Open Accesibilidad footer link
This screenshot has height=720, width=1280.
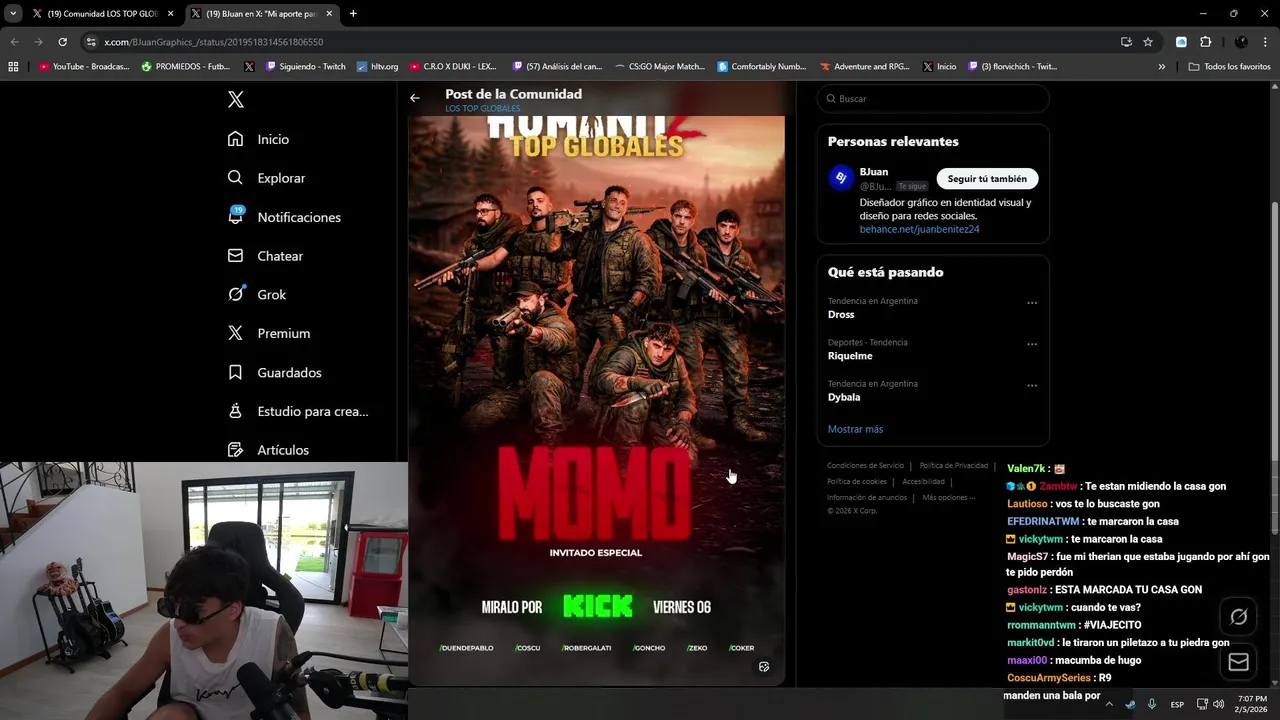coord(923,481)
